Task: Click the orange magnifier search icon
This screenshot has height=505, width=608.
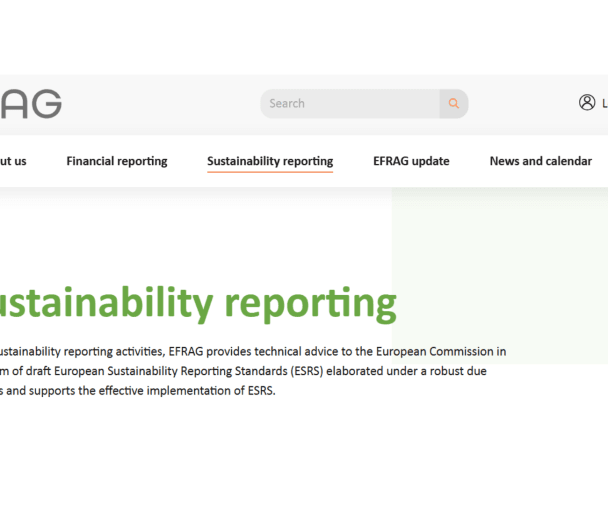Action: pyautogui.click(x=454, y=104)
